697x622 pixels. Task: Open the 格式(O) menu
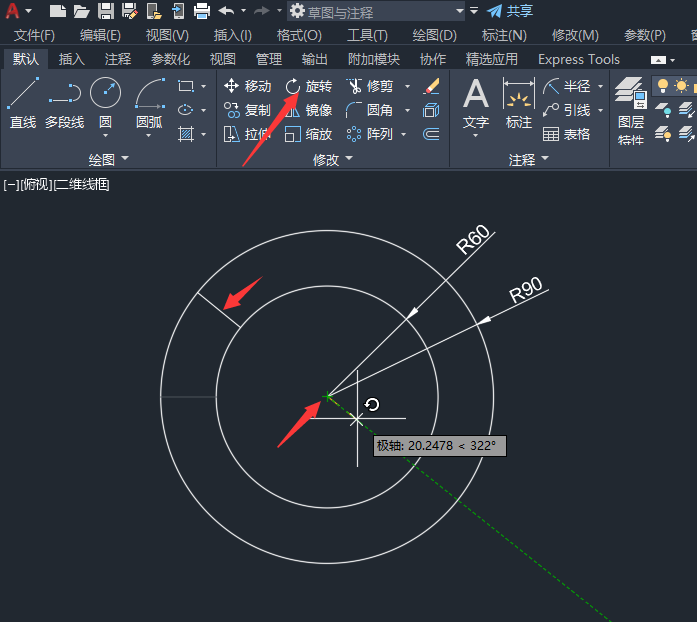click(x=299, y=35)
